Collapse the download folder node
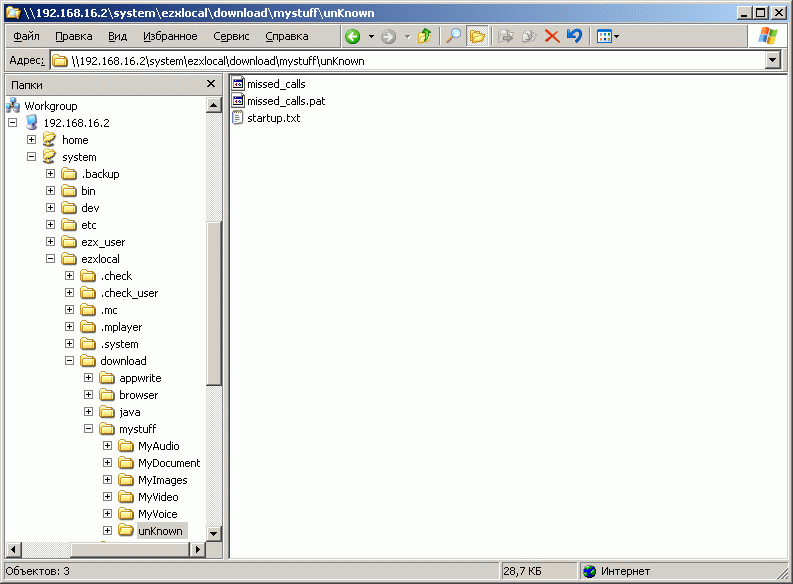The height and width of the screenshot is (584, 793). coord(69,360)
